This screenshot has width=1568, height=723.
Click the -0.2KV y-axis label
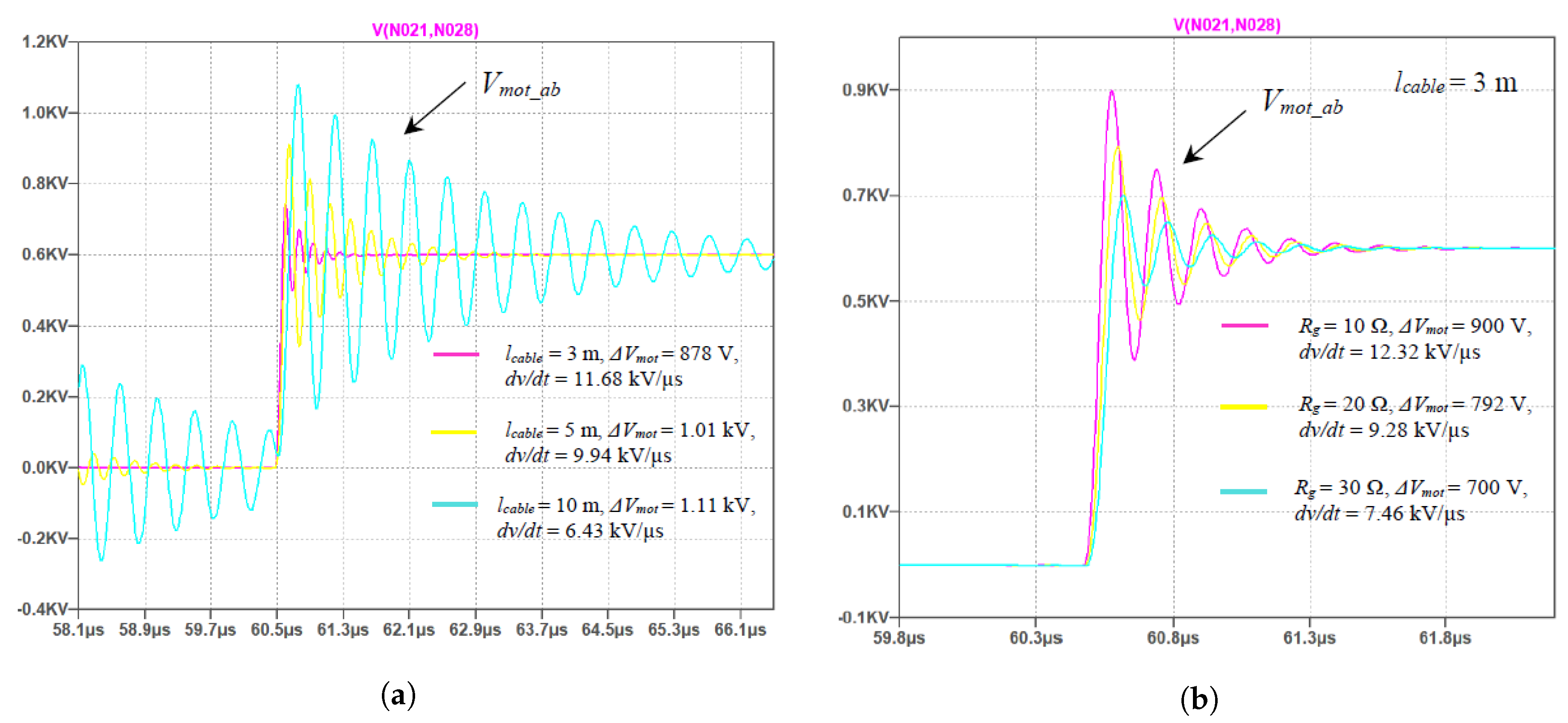tap(42, 538)
